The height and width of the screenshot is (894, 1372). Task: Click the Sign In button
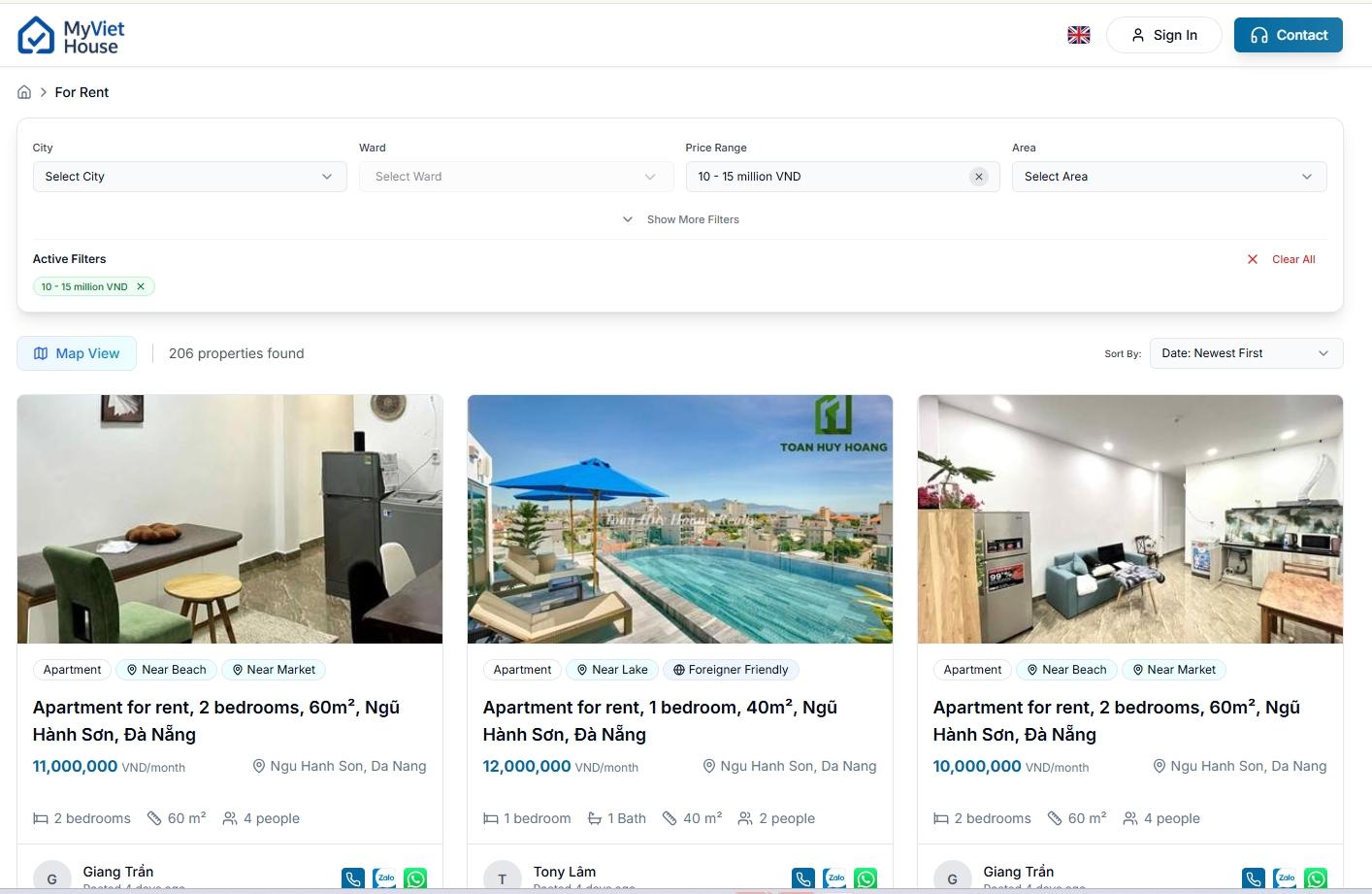(x=1163, y=35)
